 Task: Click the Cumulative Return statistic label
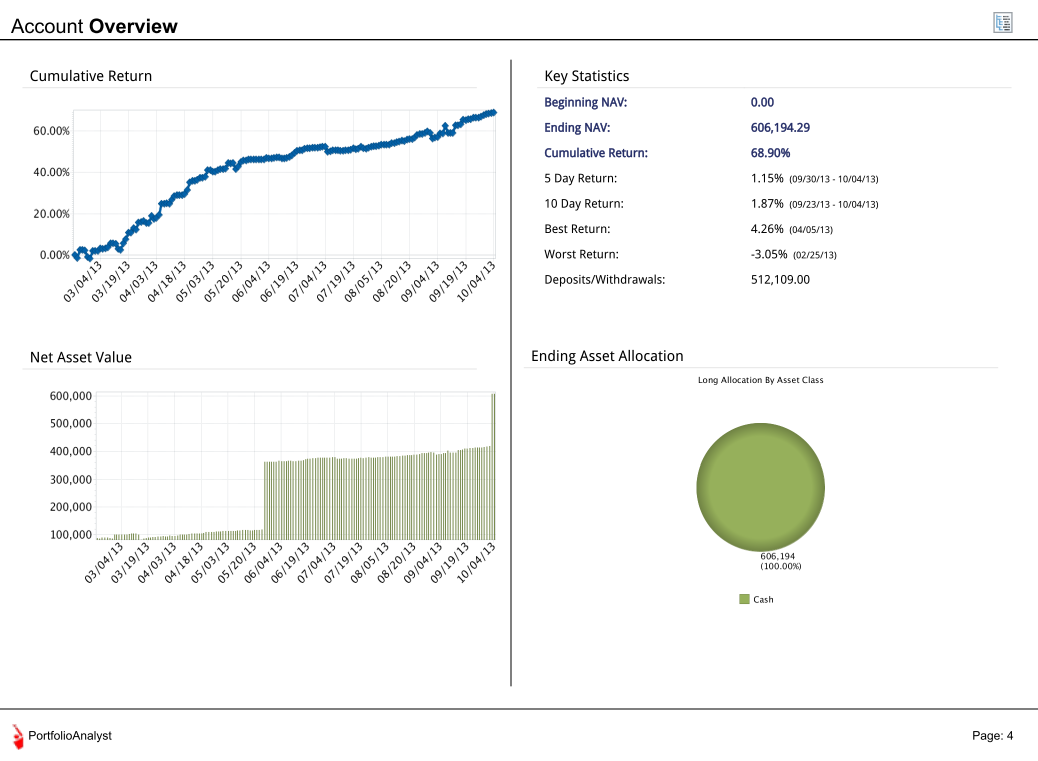(596, 153)
